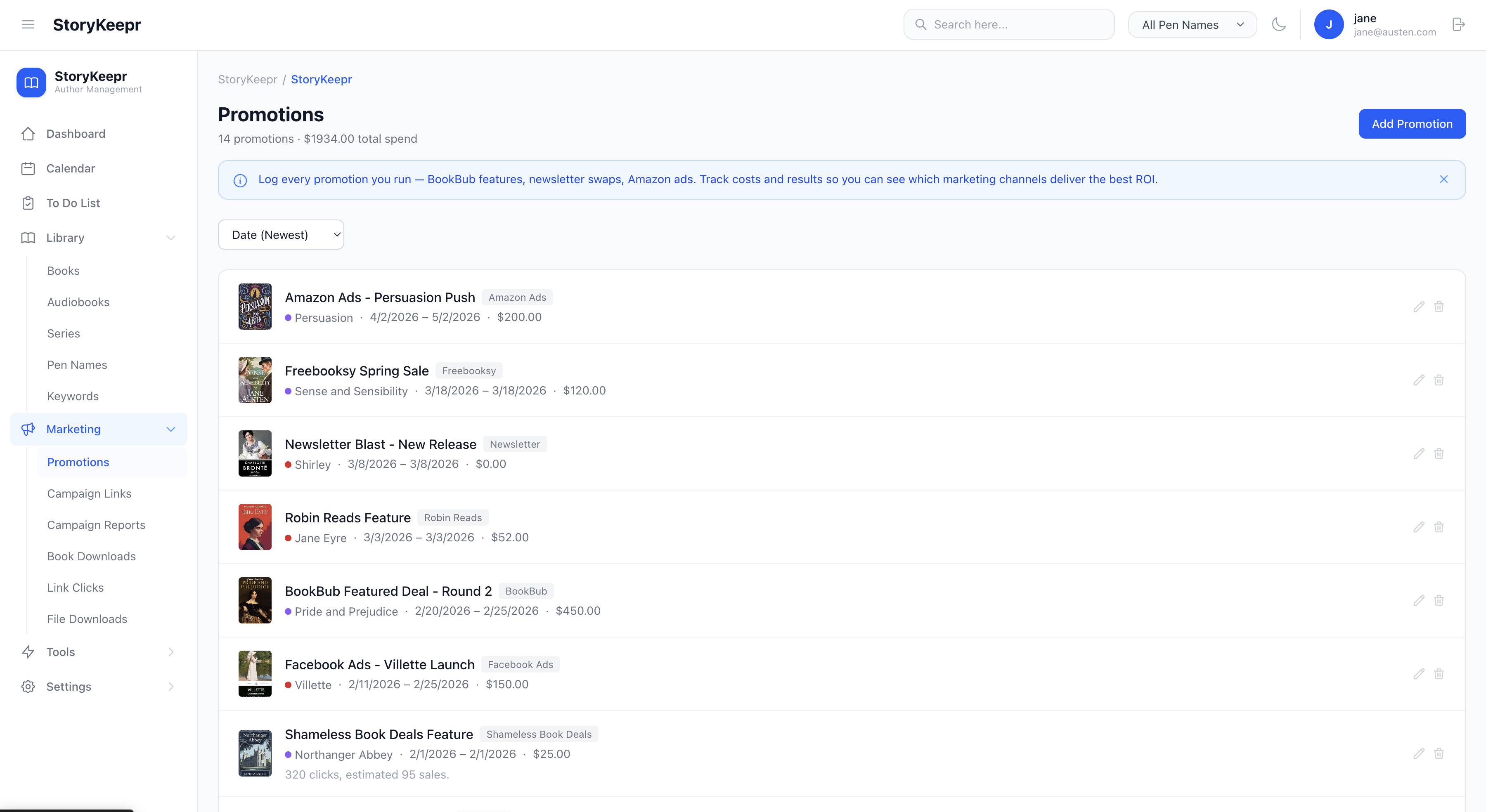Toggle dark mode moon icon
The image size is (1486, 812).
[x=1279, y=24]
